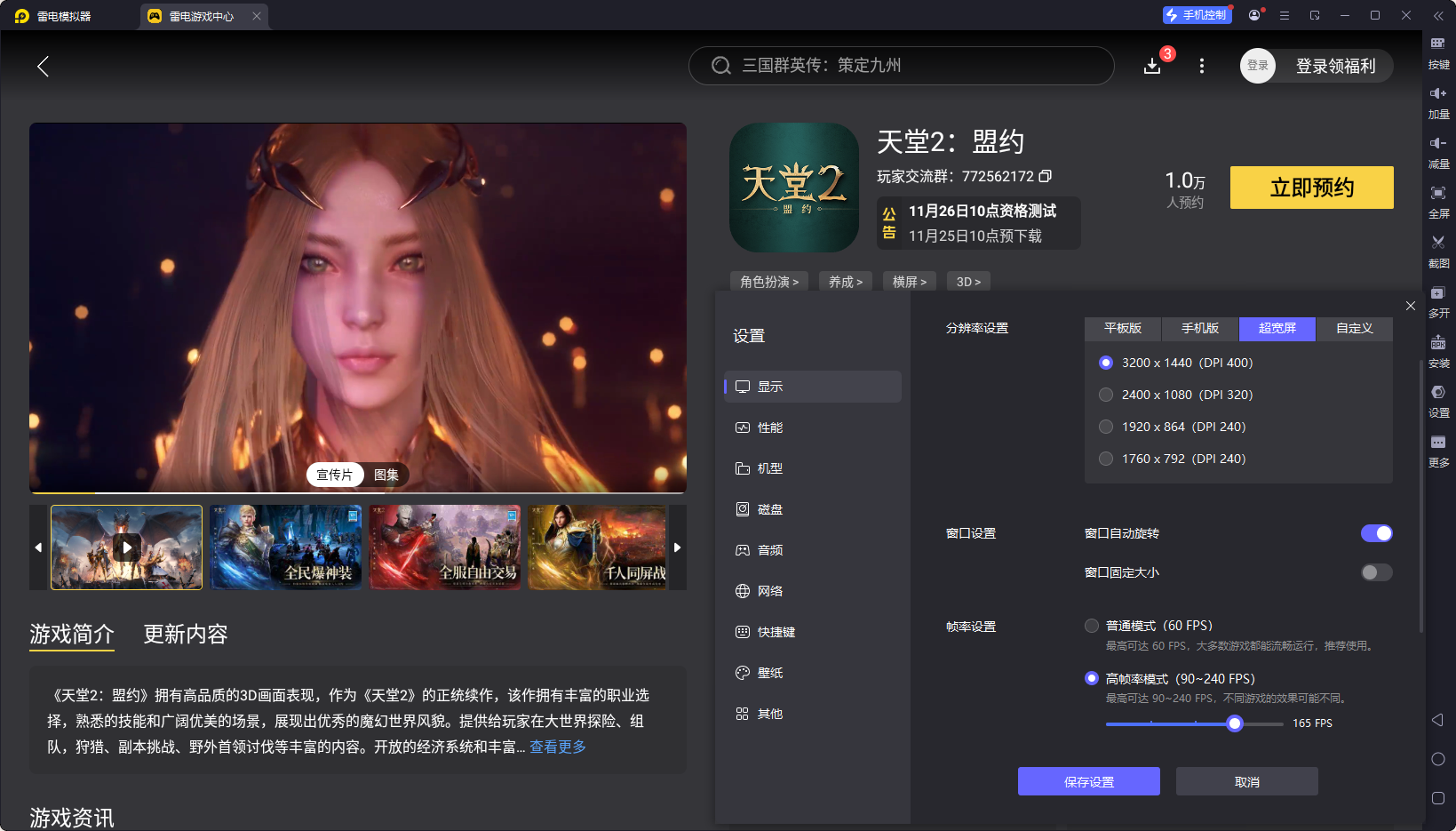Viewport: 1456px width, 831px height.
Task: Disable the 窗口自动旋转 auto-rotate toggle
Action: [1376, 533]
